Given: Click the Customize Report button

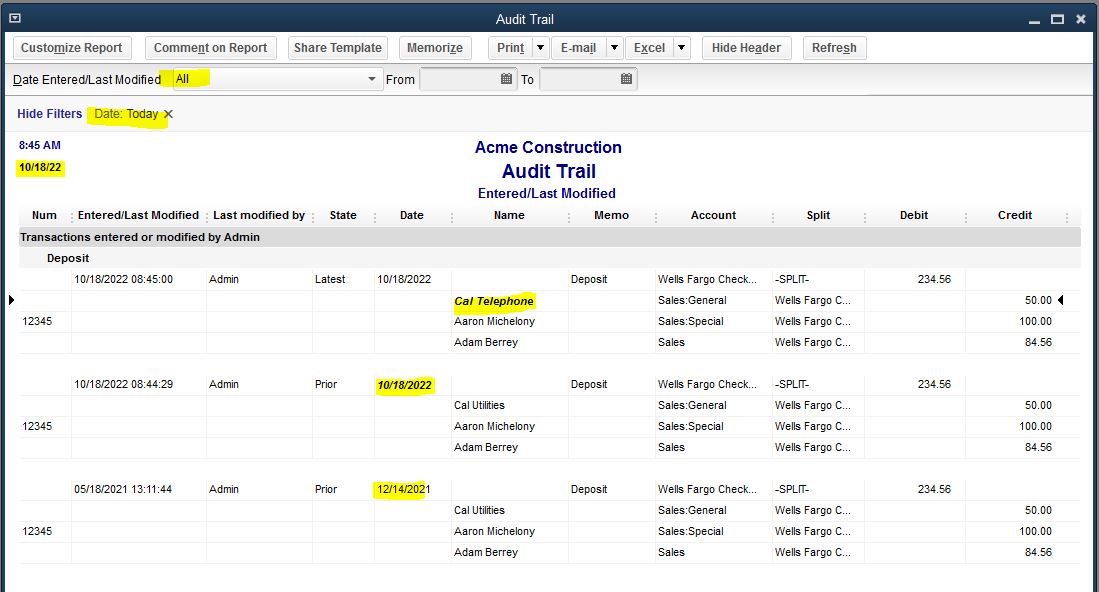Looking at the screenshot, I should pyautogui.click(x=71, y=47).
